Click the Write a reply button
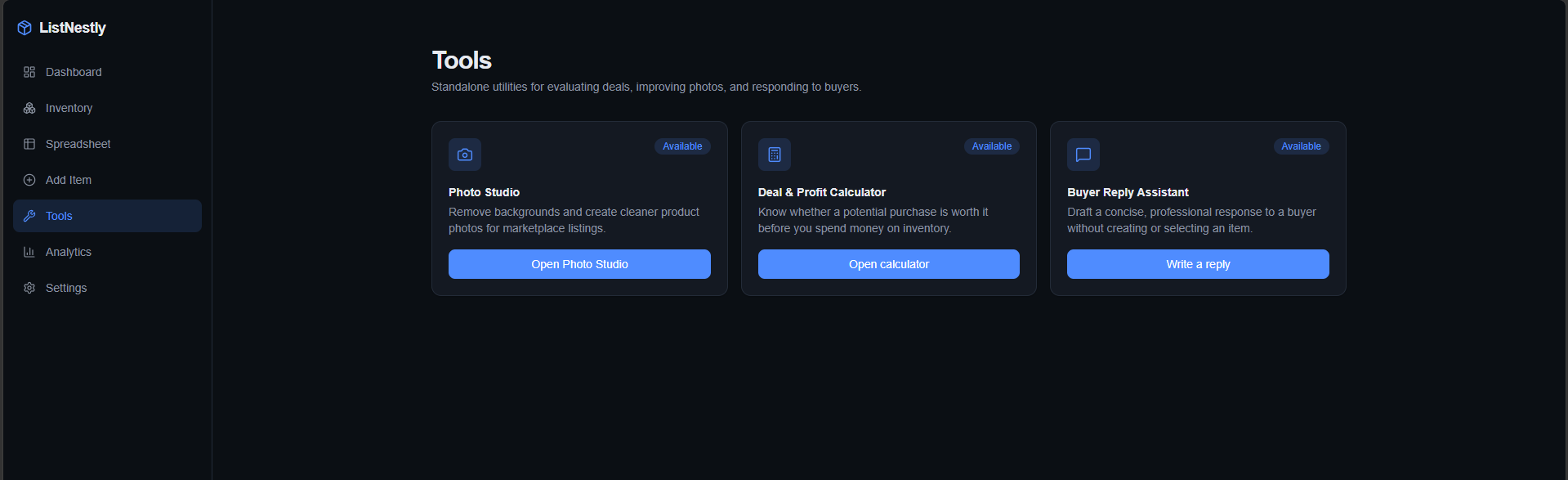Screen dimensions: 1568x480 [x=1198, y=264]
